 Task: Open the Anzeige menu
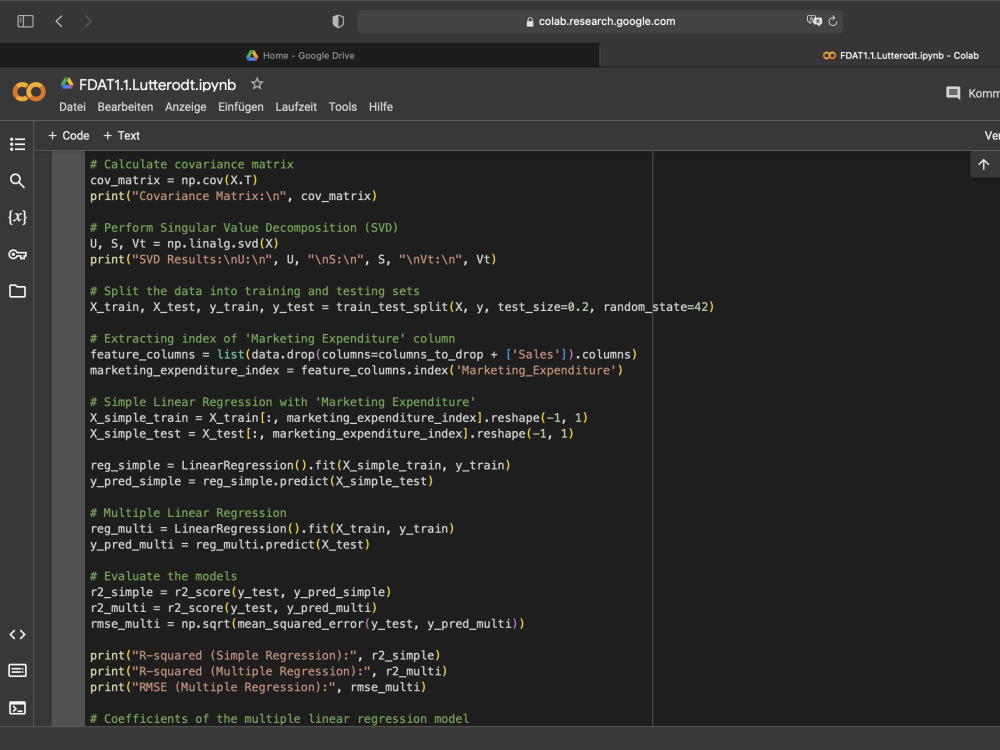point(186,107)
